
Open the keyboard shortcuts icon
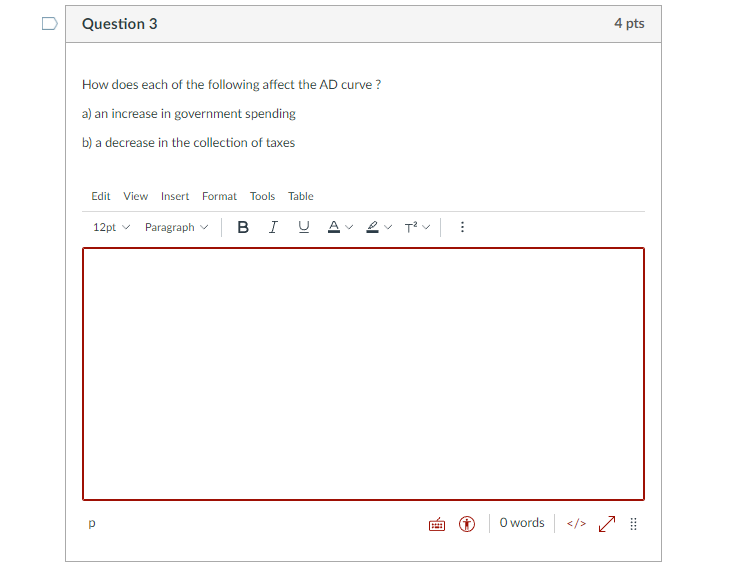[437, 524]
